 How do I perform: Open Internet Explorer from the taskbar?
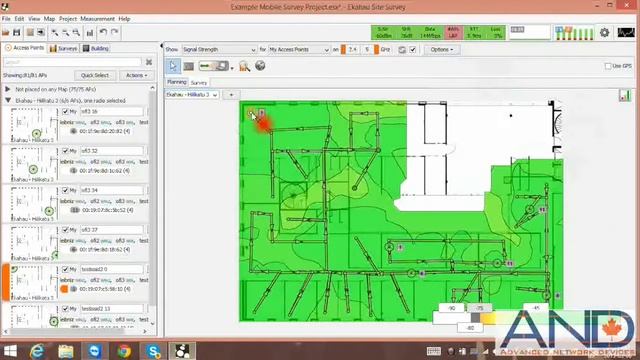coord(37,351)
